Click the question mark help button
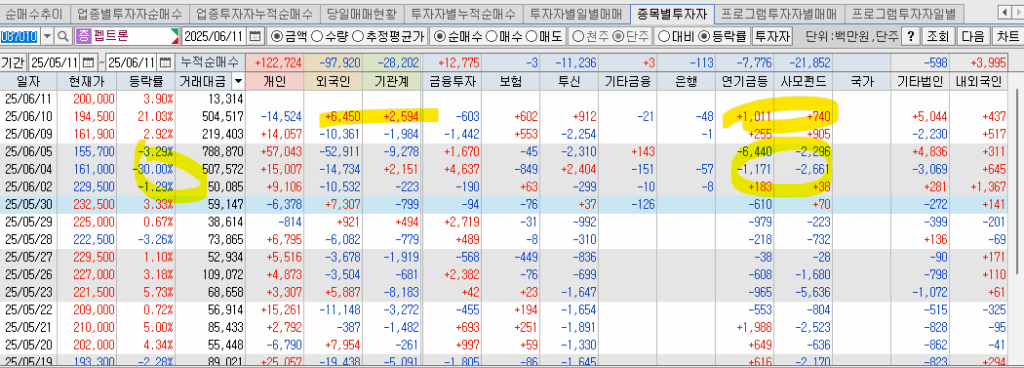Viewport: 1024px width, 368px height. [x=910, y=36]
